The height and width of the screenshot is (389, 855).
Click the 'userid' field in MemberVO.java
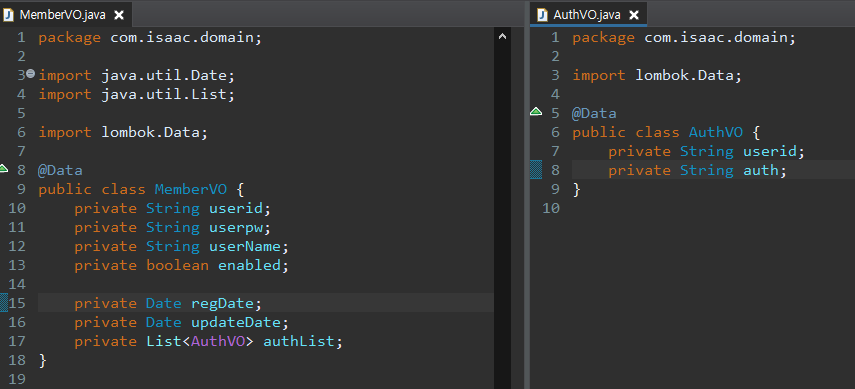click(236, 208)
